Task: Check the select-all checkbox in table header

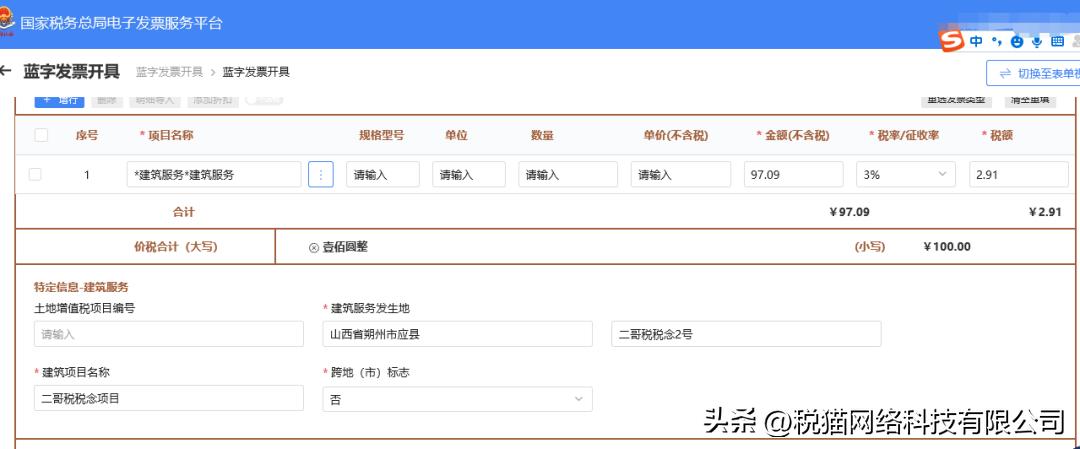Action: (41, 135)
